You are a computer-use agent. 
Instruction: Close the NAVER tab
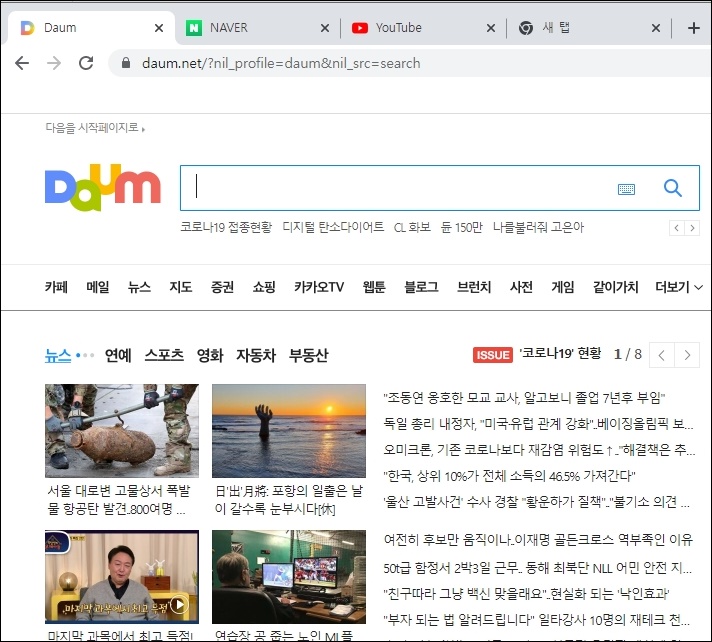tap(325, 28)
